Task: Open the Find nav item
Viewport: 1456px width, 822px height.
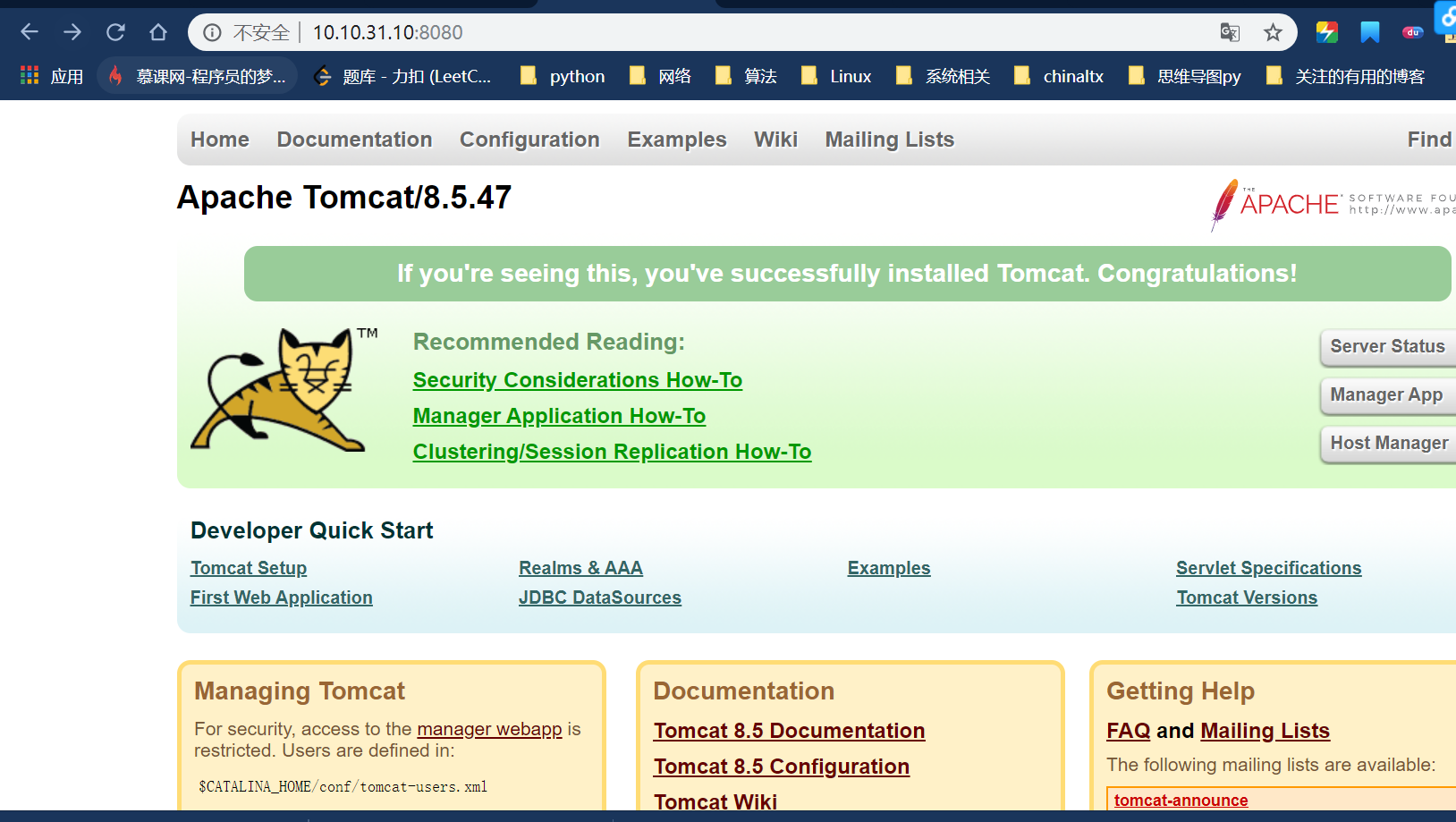Action: [x=1430, y=140]
